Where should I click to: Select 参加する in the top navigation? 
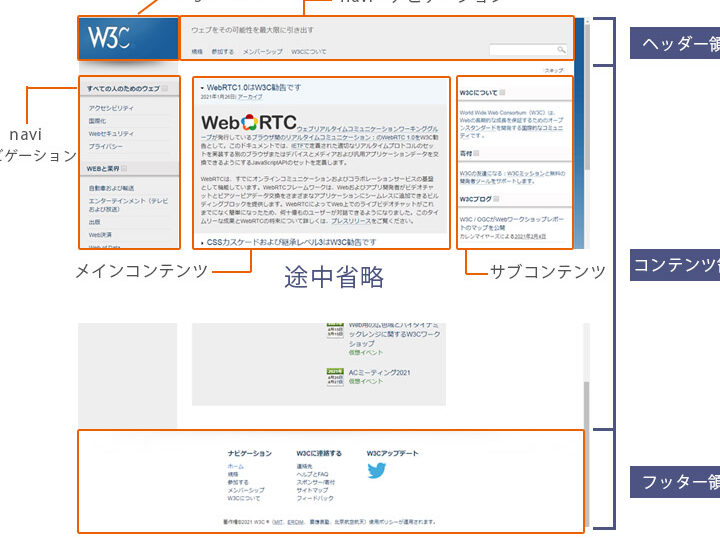coord(220,50)
